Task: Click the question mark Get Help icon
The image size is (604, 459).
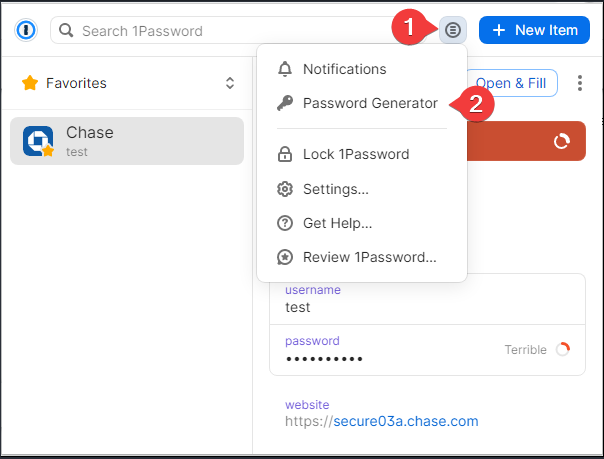Action: click(x=284, y=223)
